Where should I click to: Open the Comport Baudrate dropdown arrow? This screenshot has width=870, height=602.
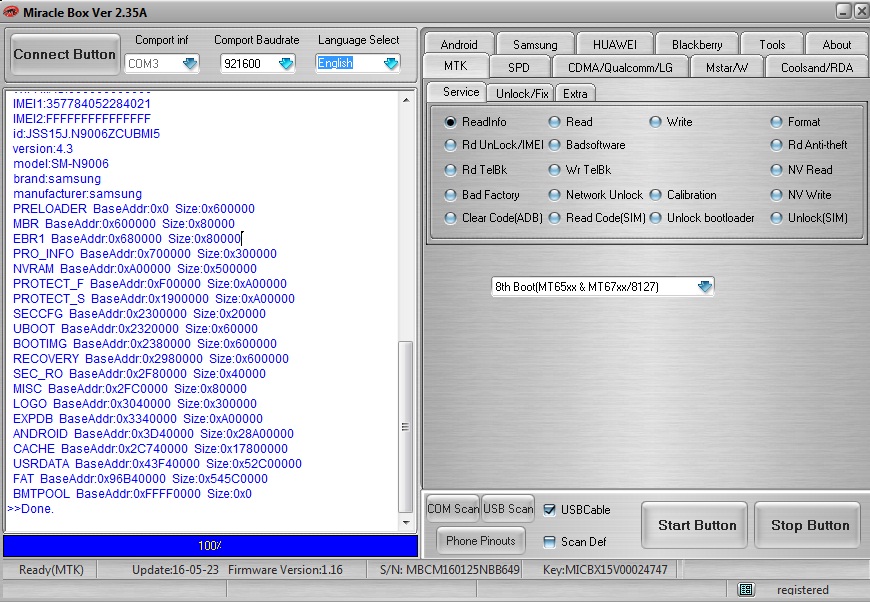pyautogui.click(x=286, y=63)
